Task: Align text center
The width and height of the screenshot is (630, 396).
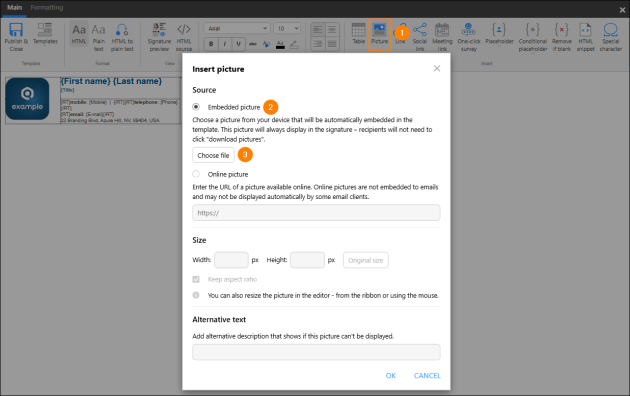Action: (332, 30)
